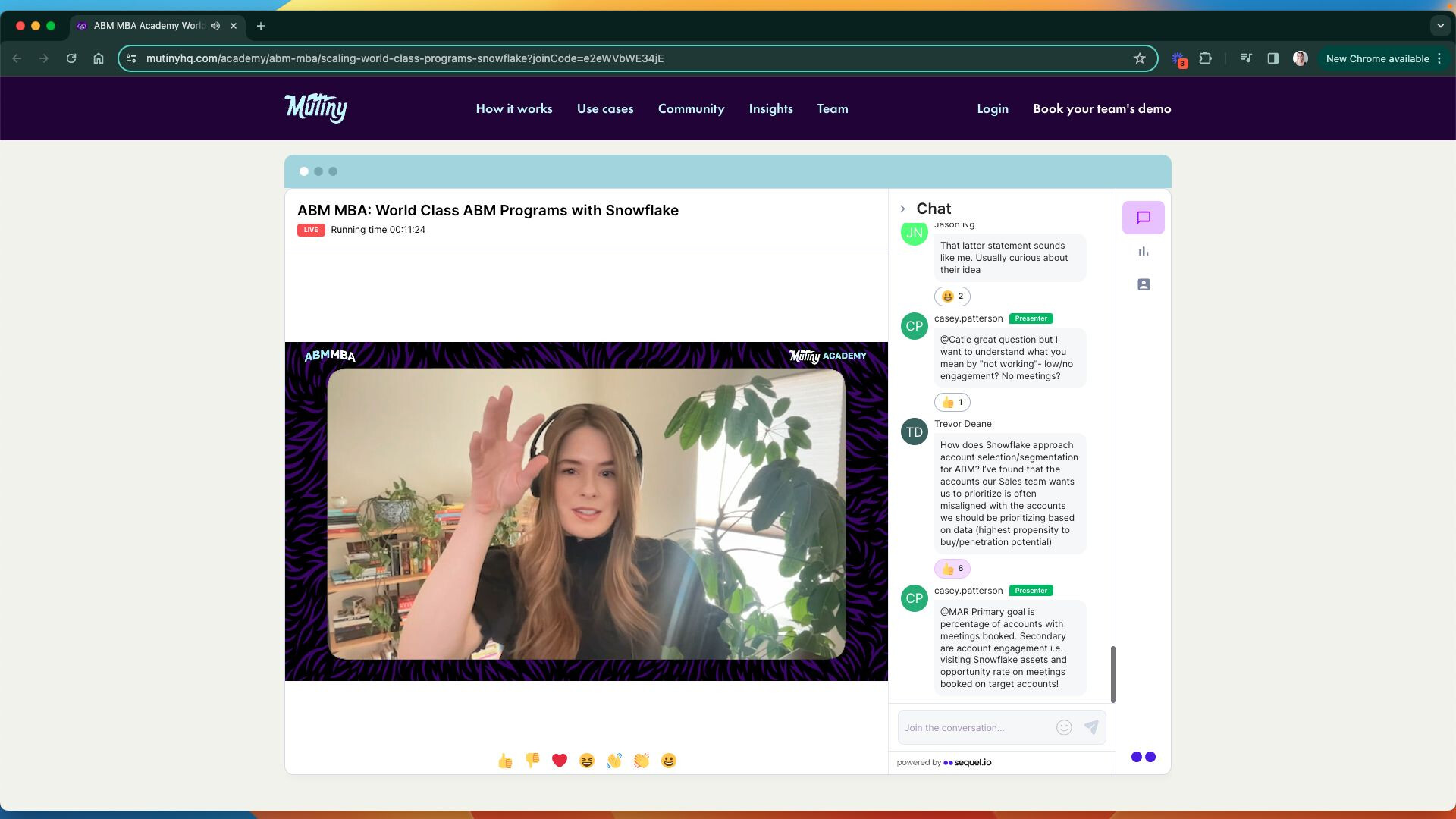Image resolution: width=1456 pixels, height=819 pixels.
Task: Go to Chrome home page icon
Action: pos(99,58)
